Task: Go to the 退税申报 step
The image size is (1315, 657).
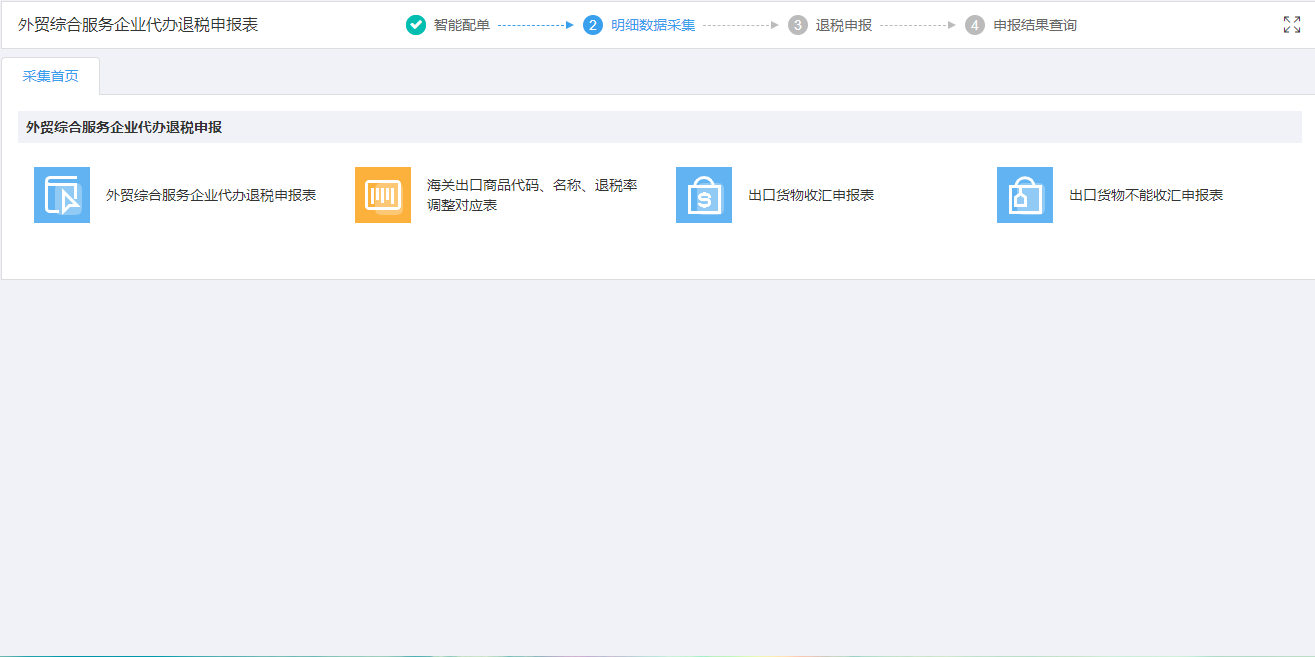Action: point(844,25)
